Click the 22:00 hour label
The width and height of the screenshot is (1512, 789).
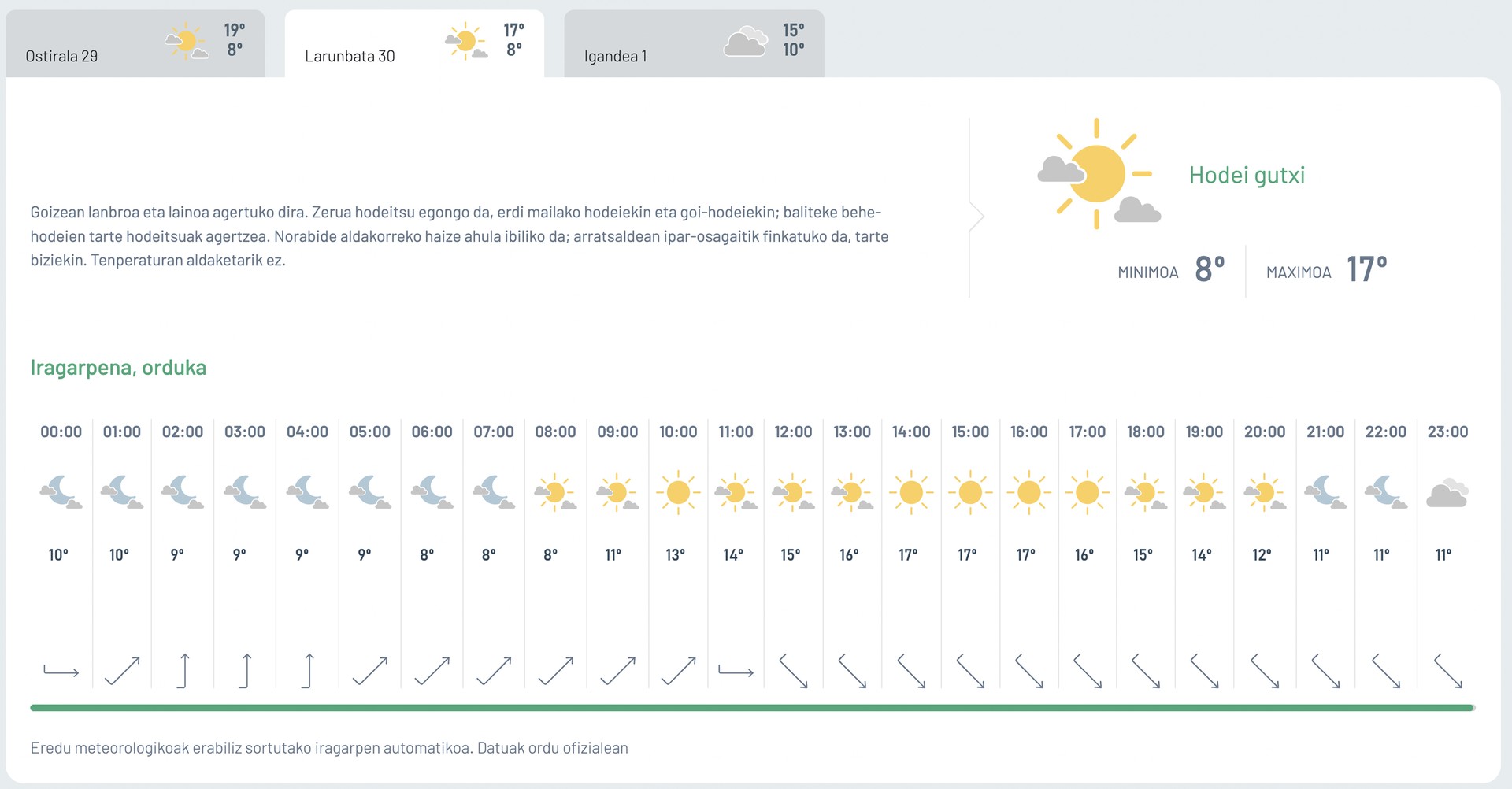[1386, 432]
